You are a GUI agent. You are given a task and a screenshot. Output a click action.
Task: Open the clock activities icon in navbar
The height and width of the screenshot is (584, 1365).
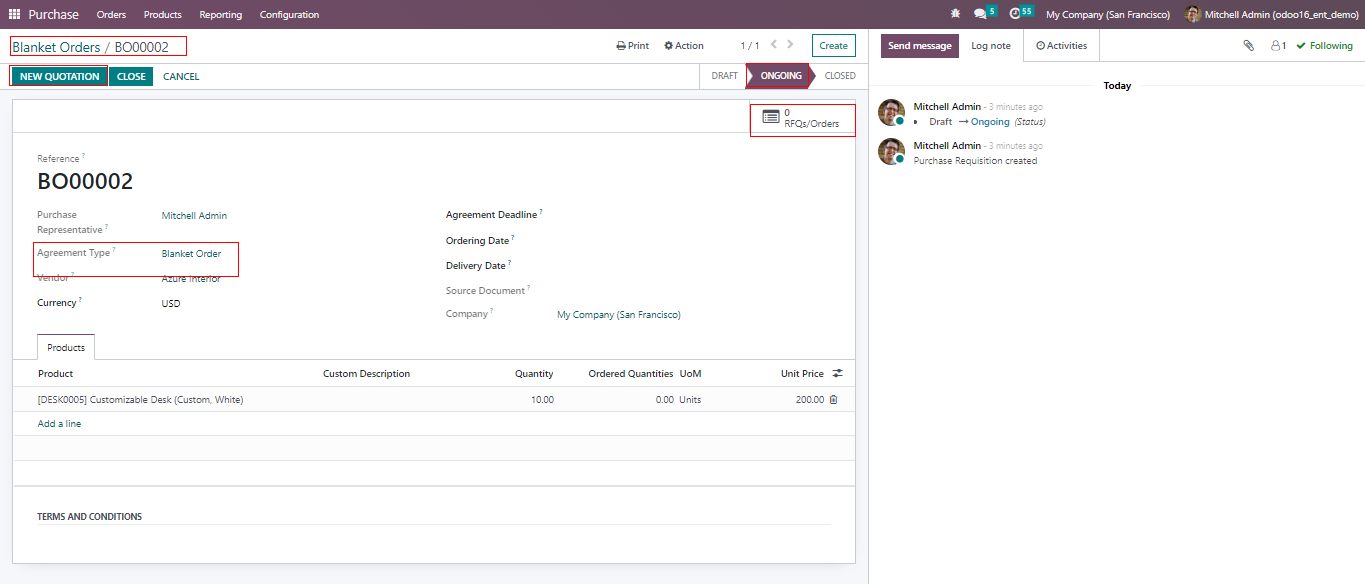[x=1016, y=14]
